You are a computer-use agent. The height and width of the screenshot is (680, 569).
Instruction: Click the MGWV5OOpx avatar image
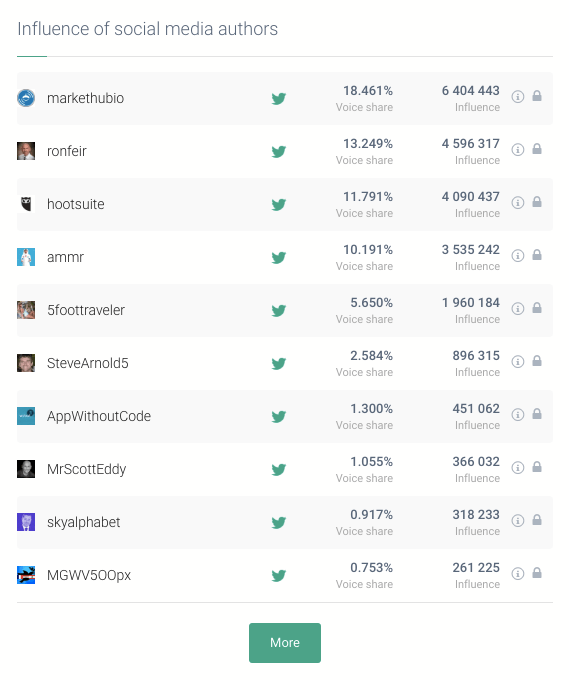[x=26, y=575]
